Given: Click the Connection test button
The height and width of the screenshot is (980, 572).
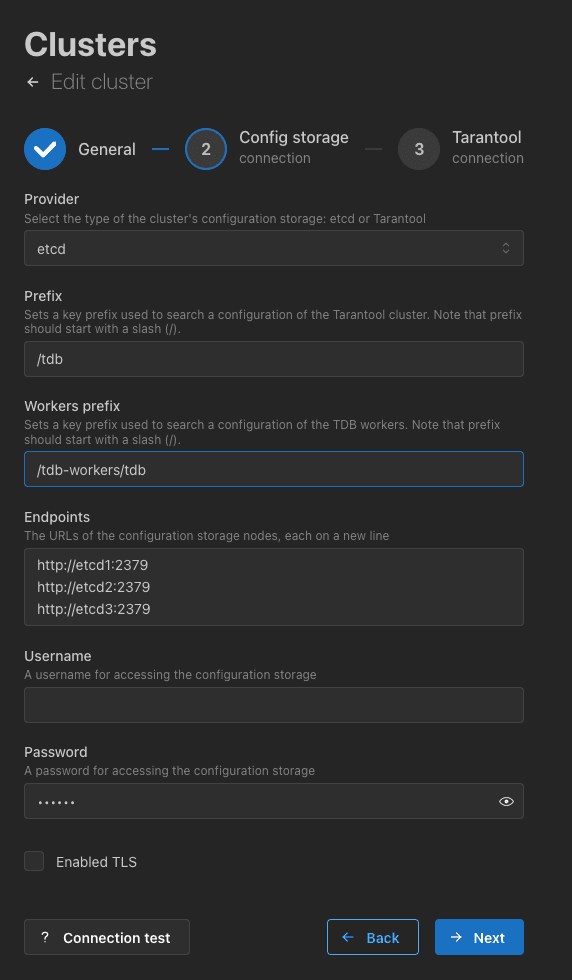Looking at the screenshot, I should tap(107, 937).
